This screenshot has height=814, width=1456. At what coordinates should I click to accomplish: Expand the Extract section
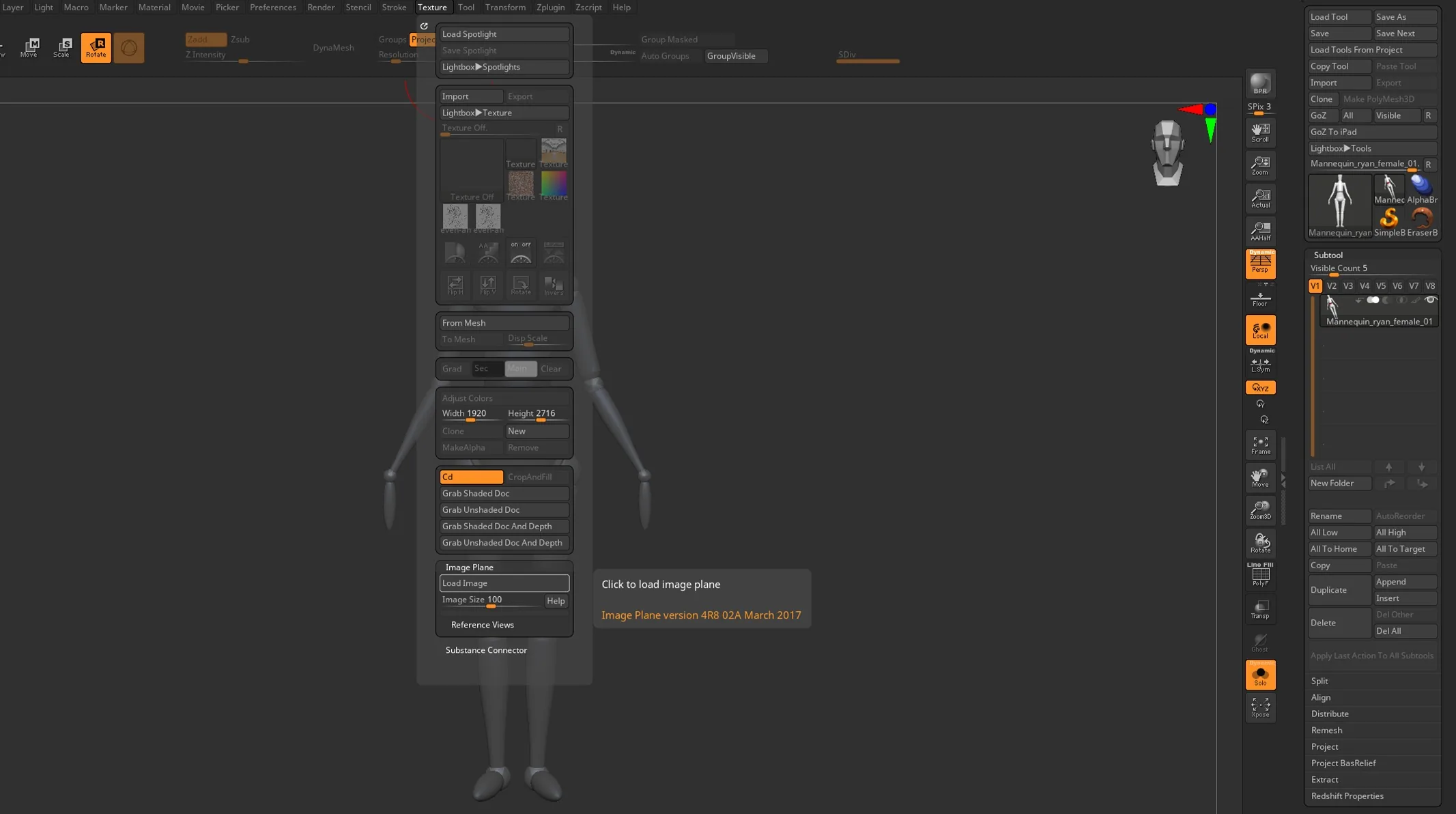click(x=1324, y=779)
